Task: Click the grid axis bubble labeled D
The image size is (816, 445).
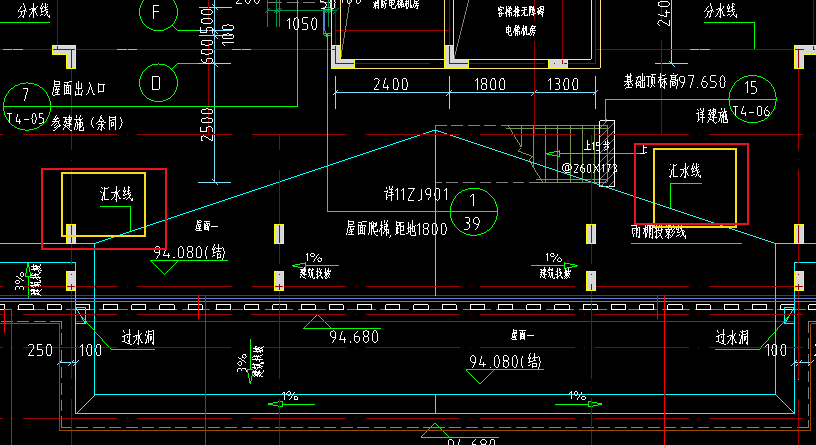Action: coord(158,83)
